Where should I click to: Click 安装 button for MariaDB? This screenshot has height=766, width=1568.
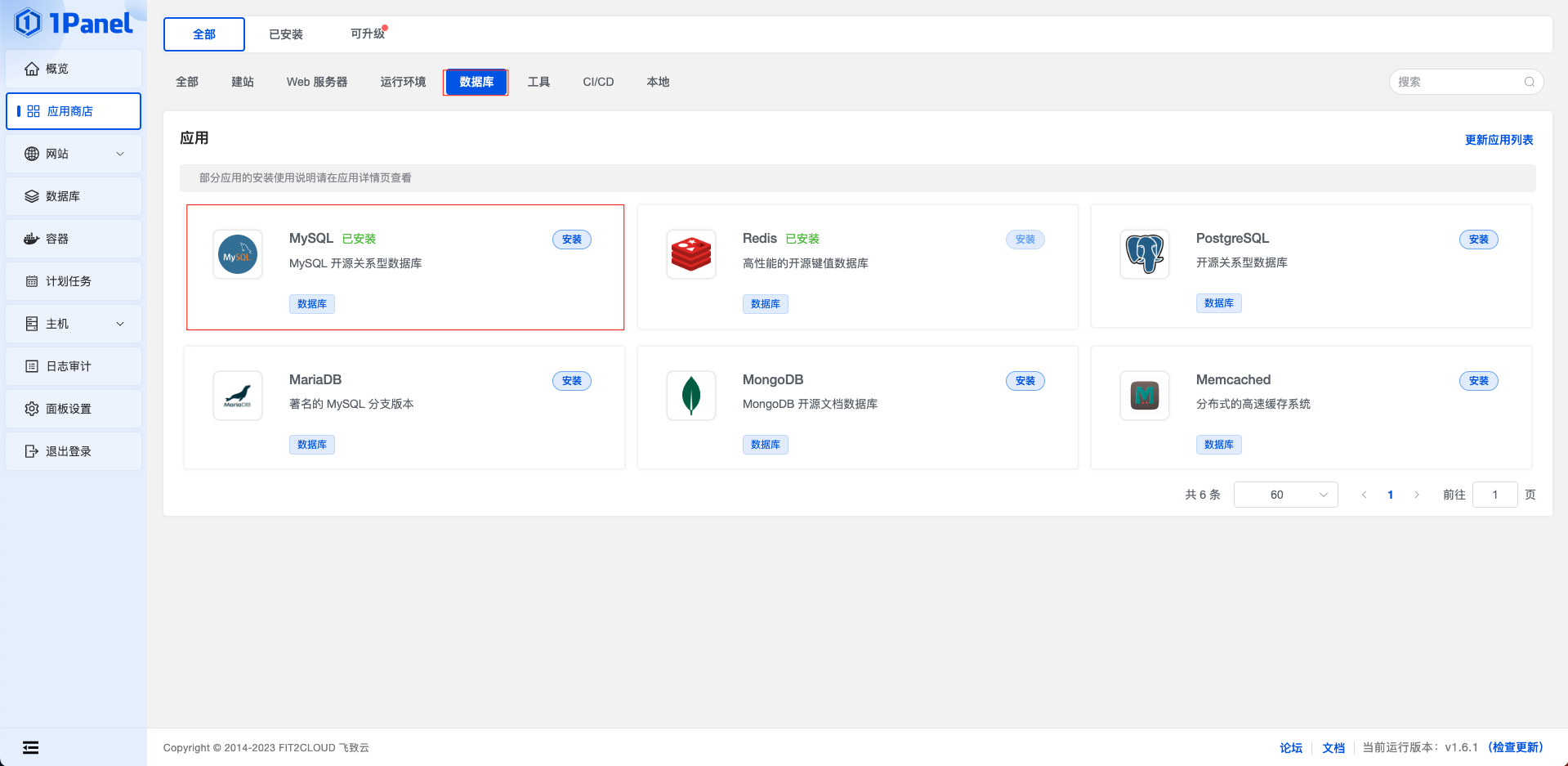pyautogui.click(x=572, y=381)
